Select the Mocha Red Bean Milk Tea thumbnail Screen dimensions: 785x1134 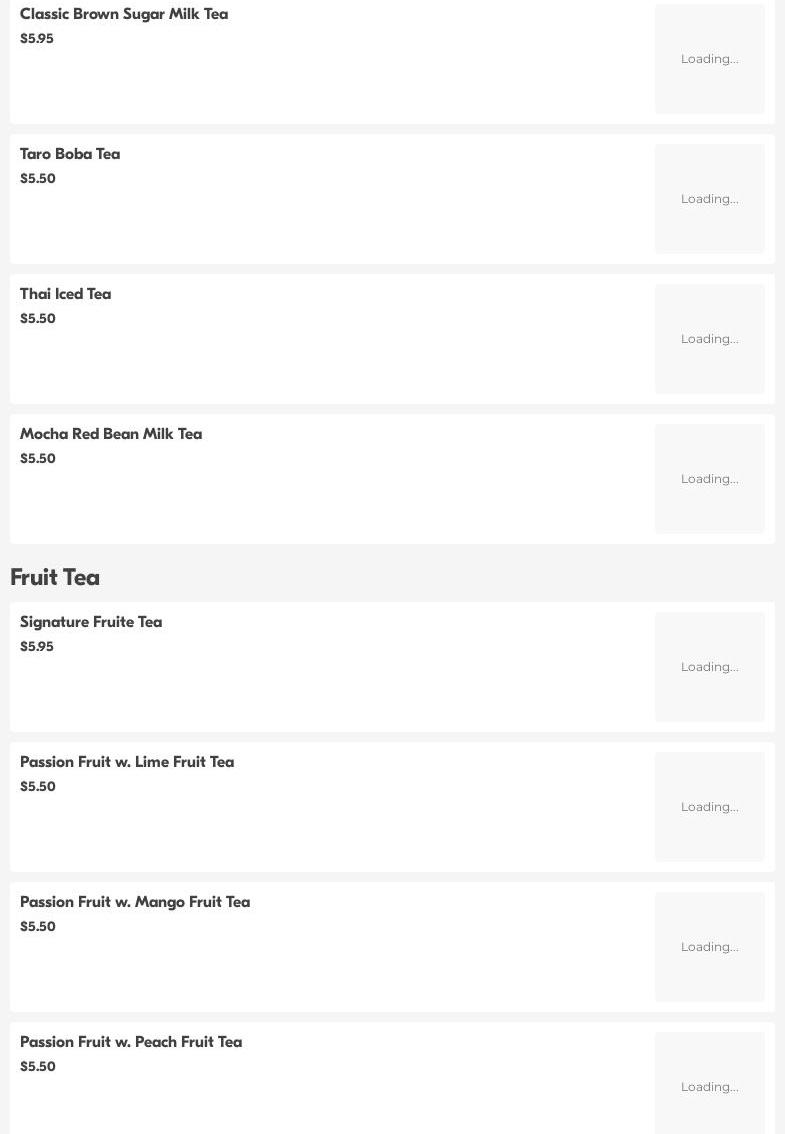709,479
